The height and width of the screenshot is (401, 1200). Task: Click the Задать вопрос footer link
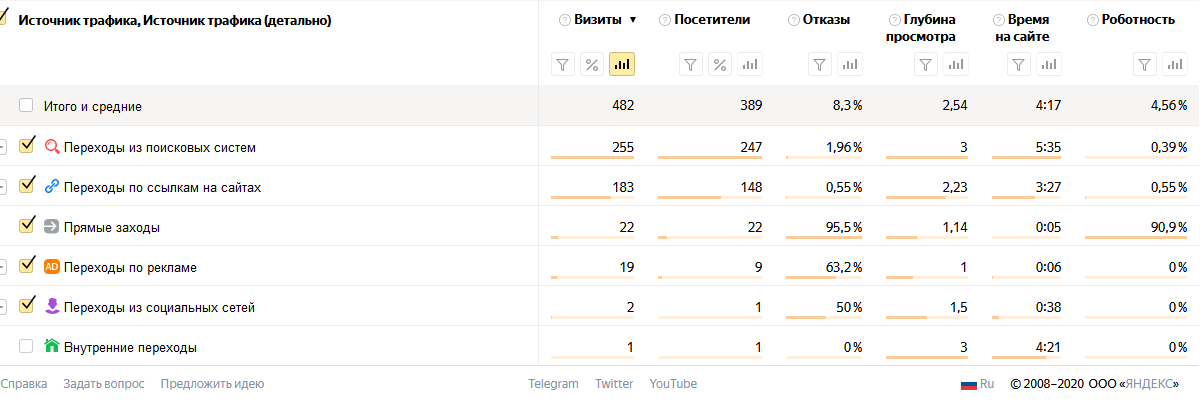pyautogui.click(x=103, y=384)
